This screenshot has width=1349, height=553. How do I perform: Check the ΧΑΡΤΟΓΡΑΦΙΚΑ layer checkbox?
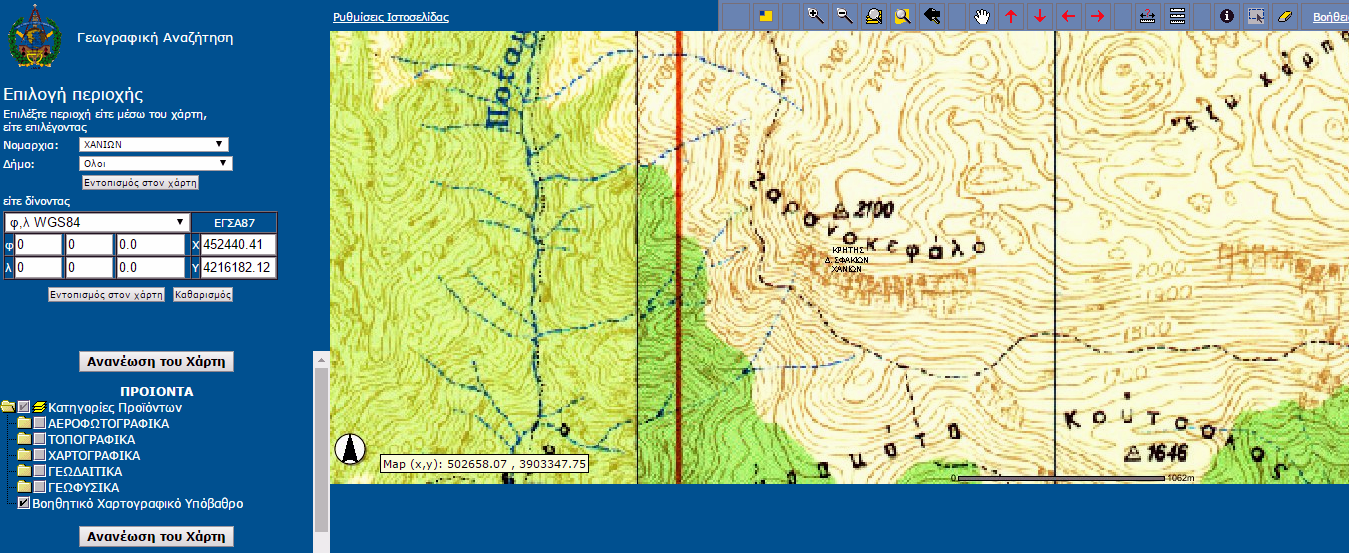(x=39, y=456)
